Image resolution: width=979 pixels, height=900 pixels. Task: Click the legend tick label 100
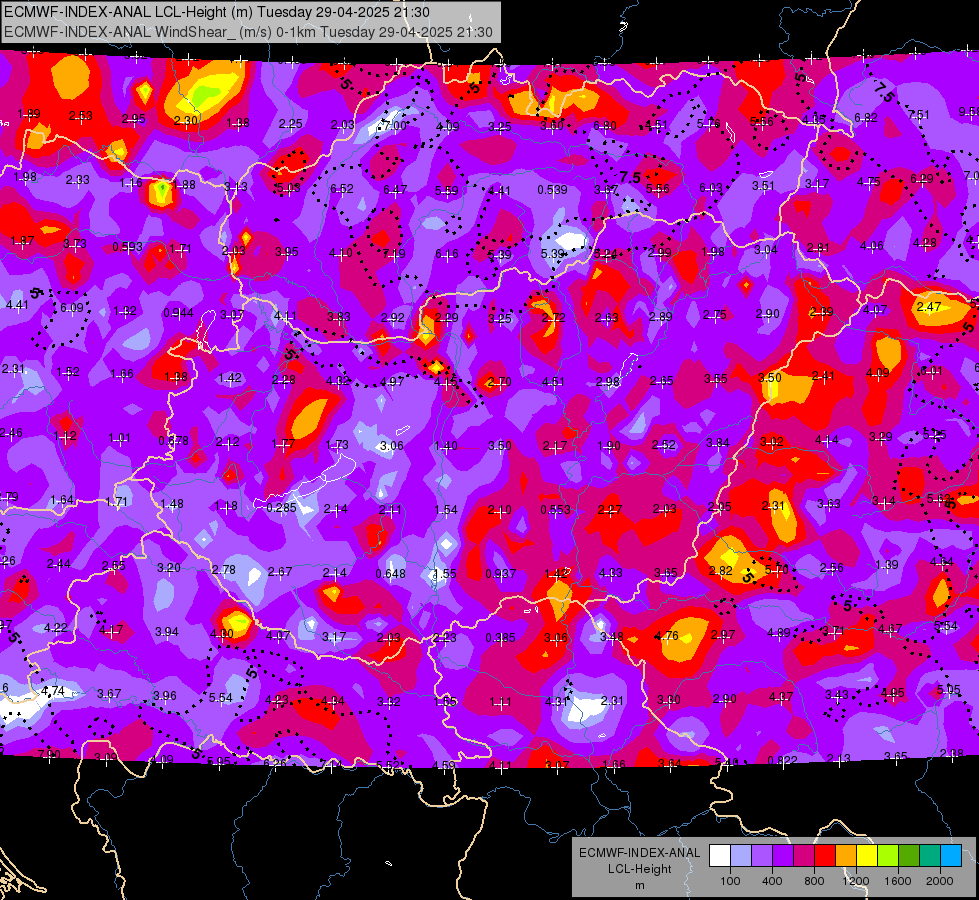(x=730, y=881)
